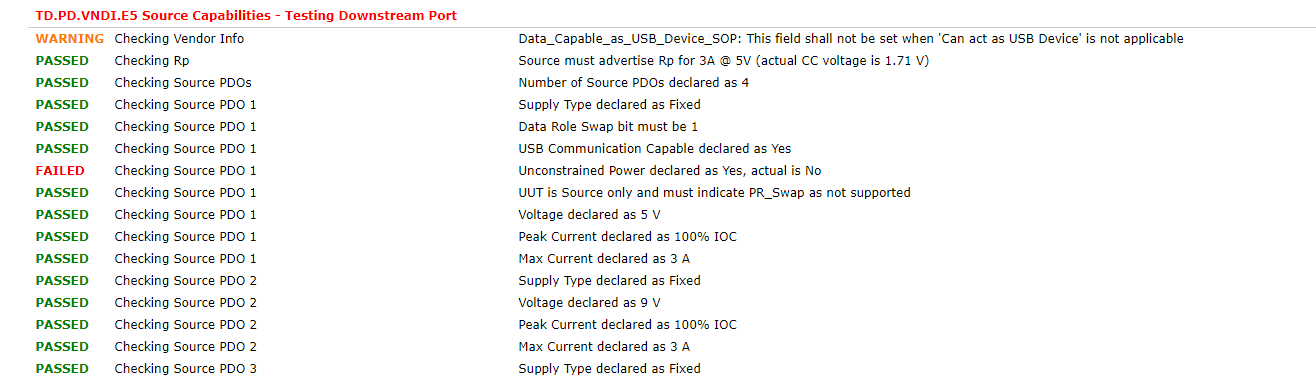Click the Unconstrained Power declared as Yes message

coord(670,170)
